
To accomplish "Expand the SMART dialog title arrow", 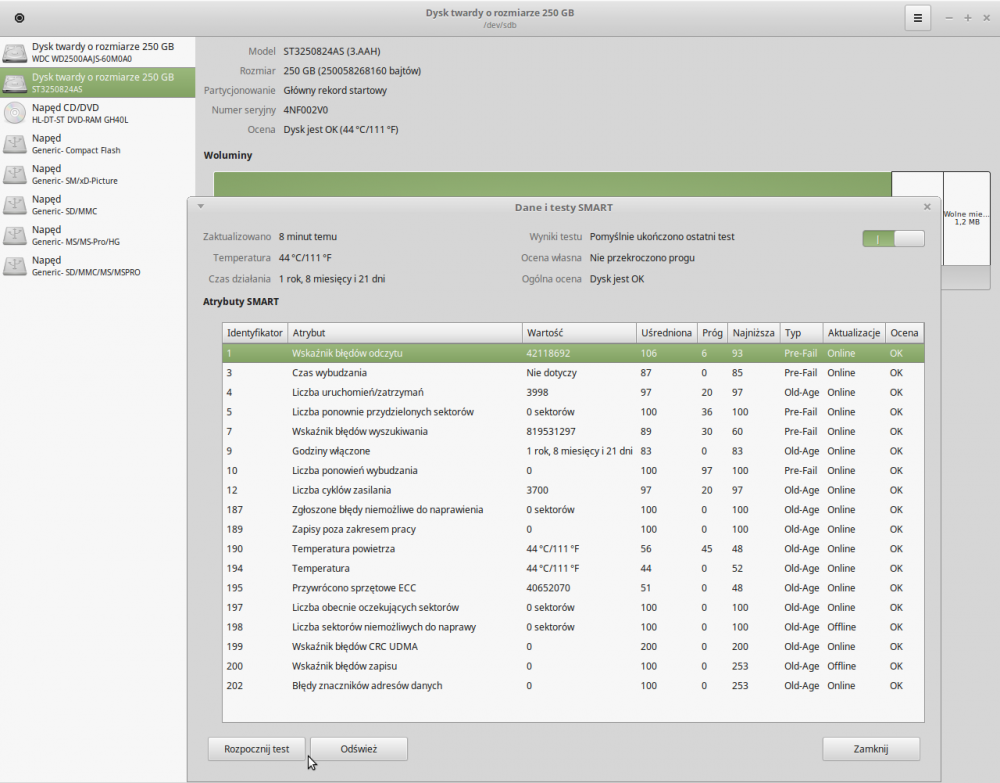I will click(x=200, y=207).
